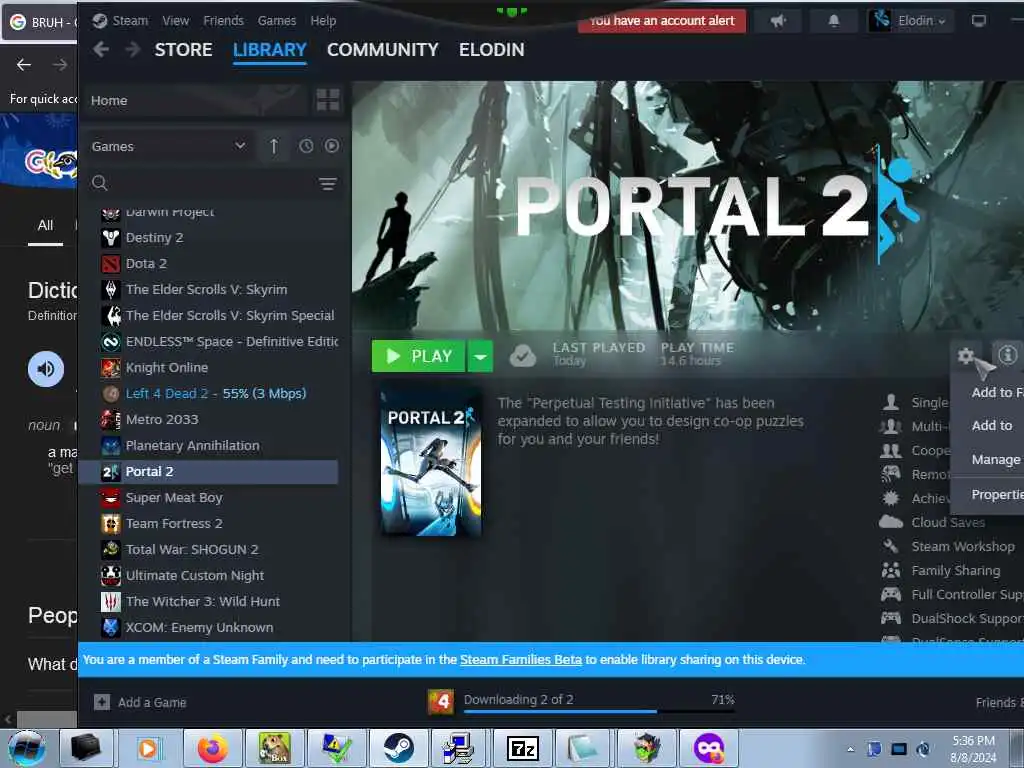Expand the Elodin account dropdown
Screen dimensions: 1024x768
coord(912,21)
